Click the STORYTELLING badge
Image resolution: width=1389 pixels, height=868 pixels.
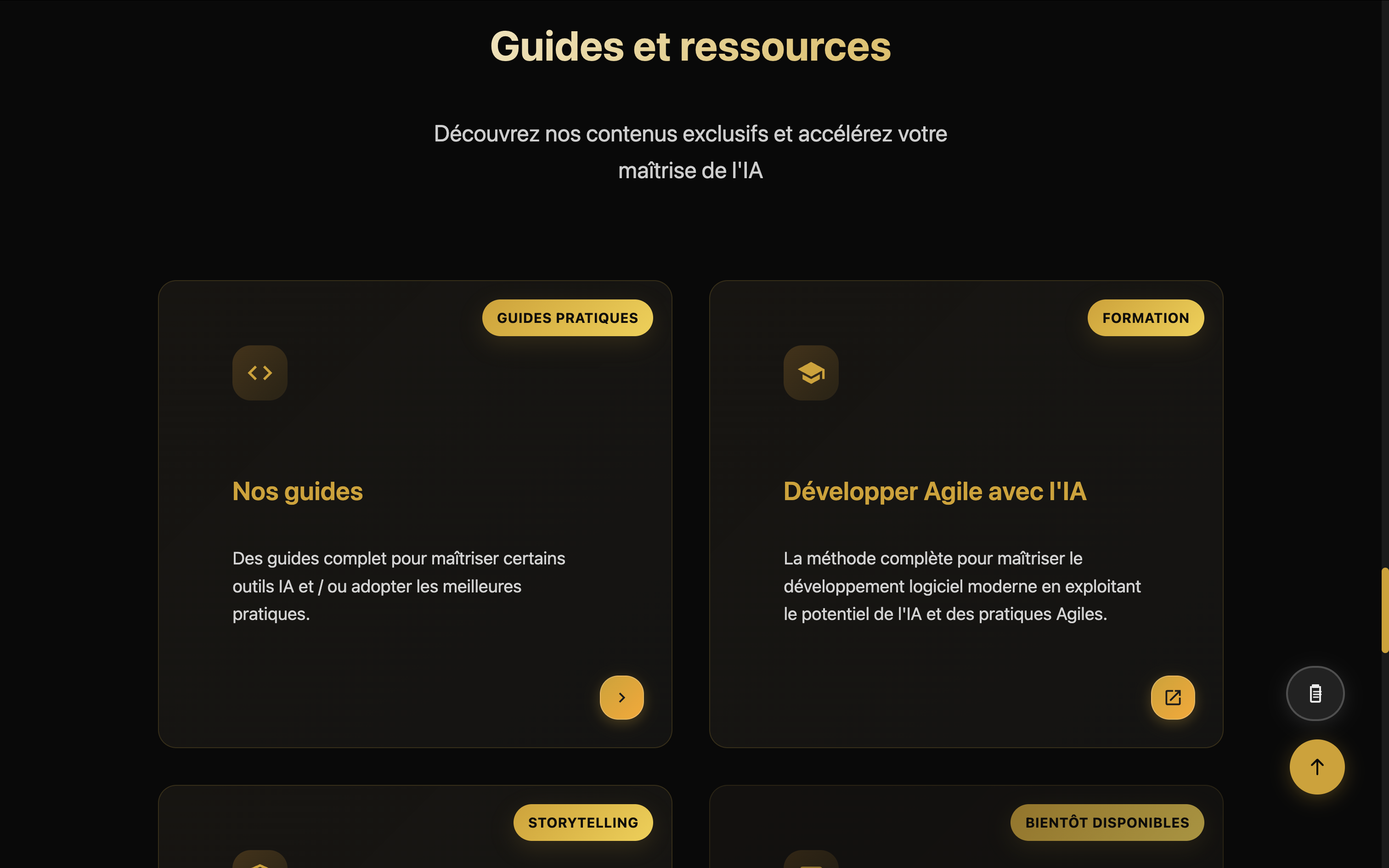pos(583,822)
